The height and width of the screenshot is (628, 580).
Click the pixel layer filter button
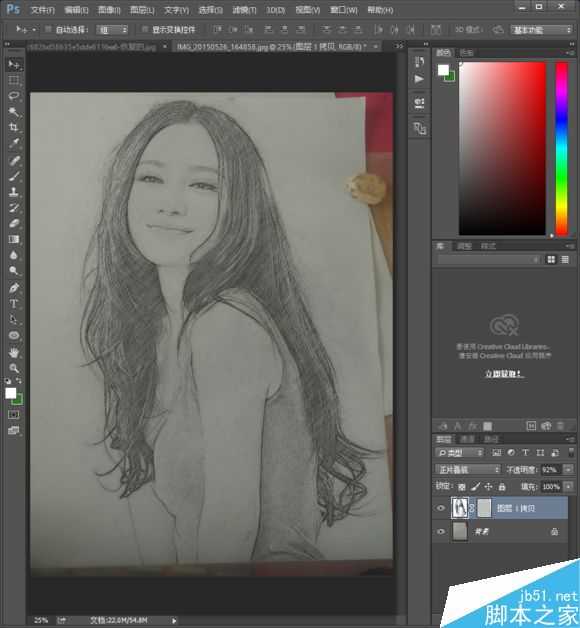coord(497,453)
